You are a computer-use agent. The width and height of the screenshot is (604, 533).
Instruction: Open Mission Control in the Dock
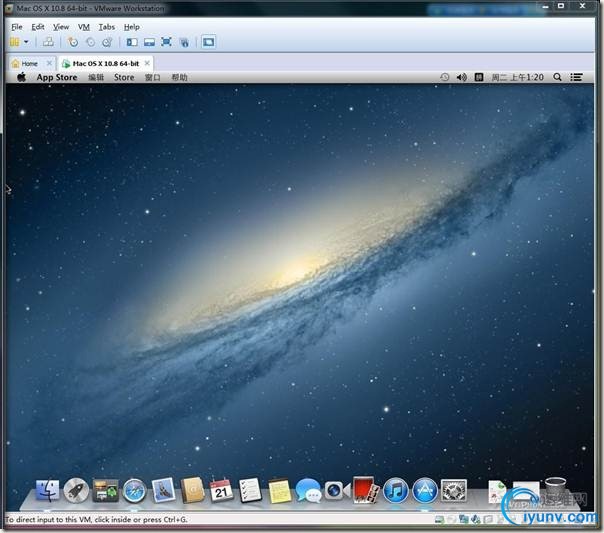[x=105, y=490]
